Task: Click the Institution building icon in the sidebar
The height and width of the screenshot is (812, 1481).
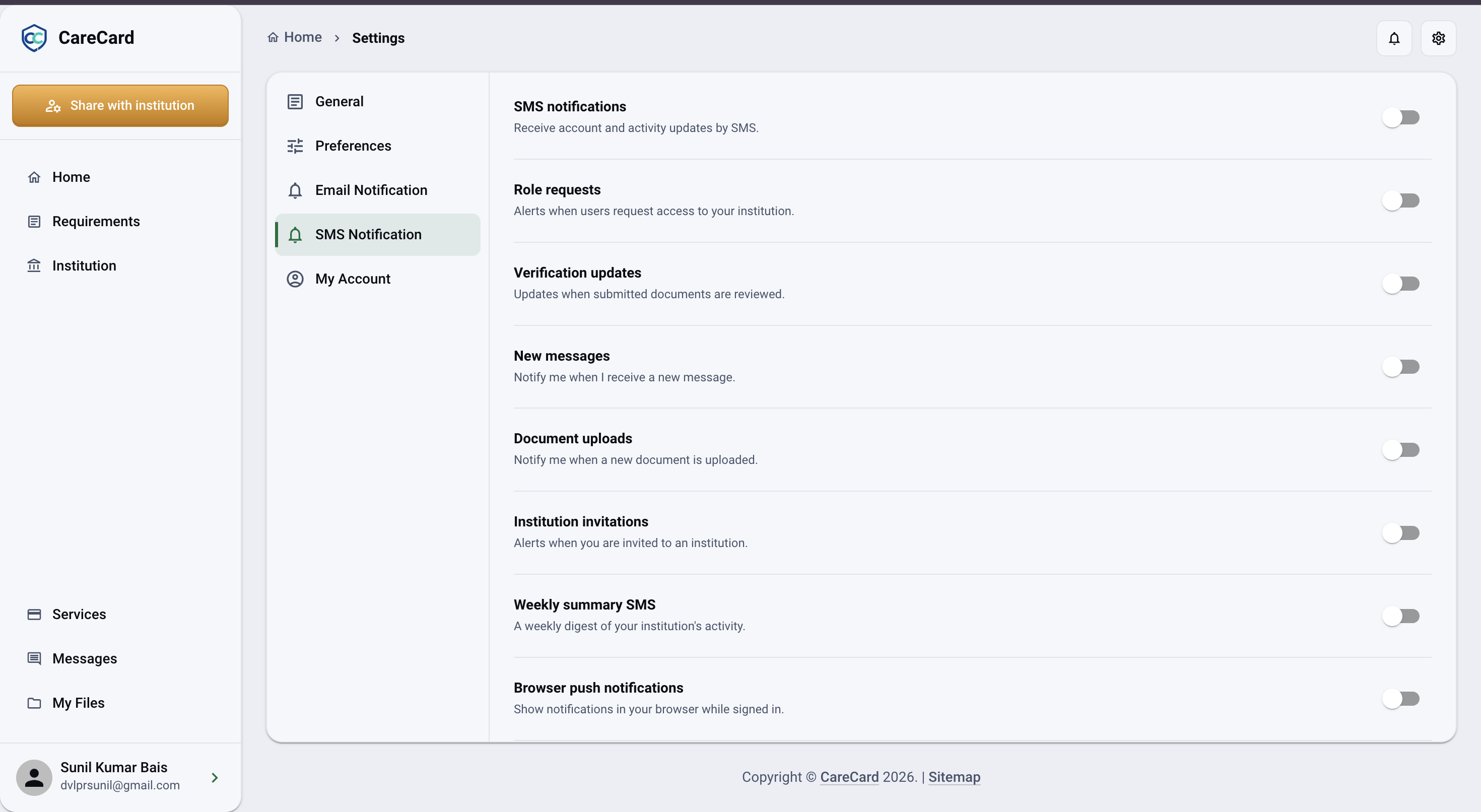Action: 34,265
